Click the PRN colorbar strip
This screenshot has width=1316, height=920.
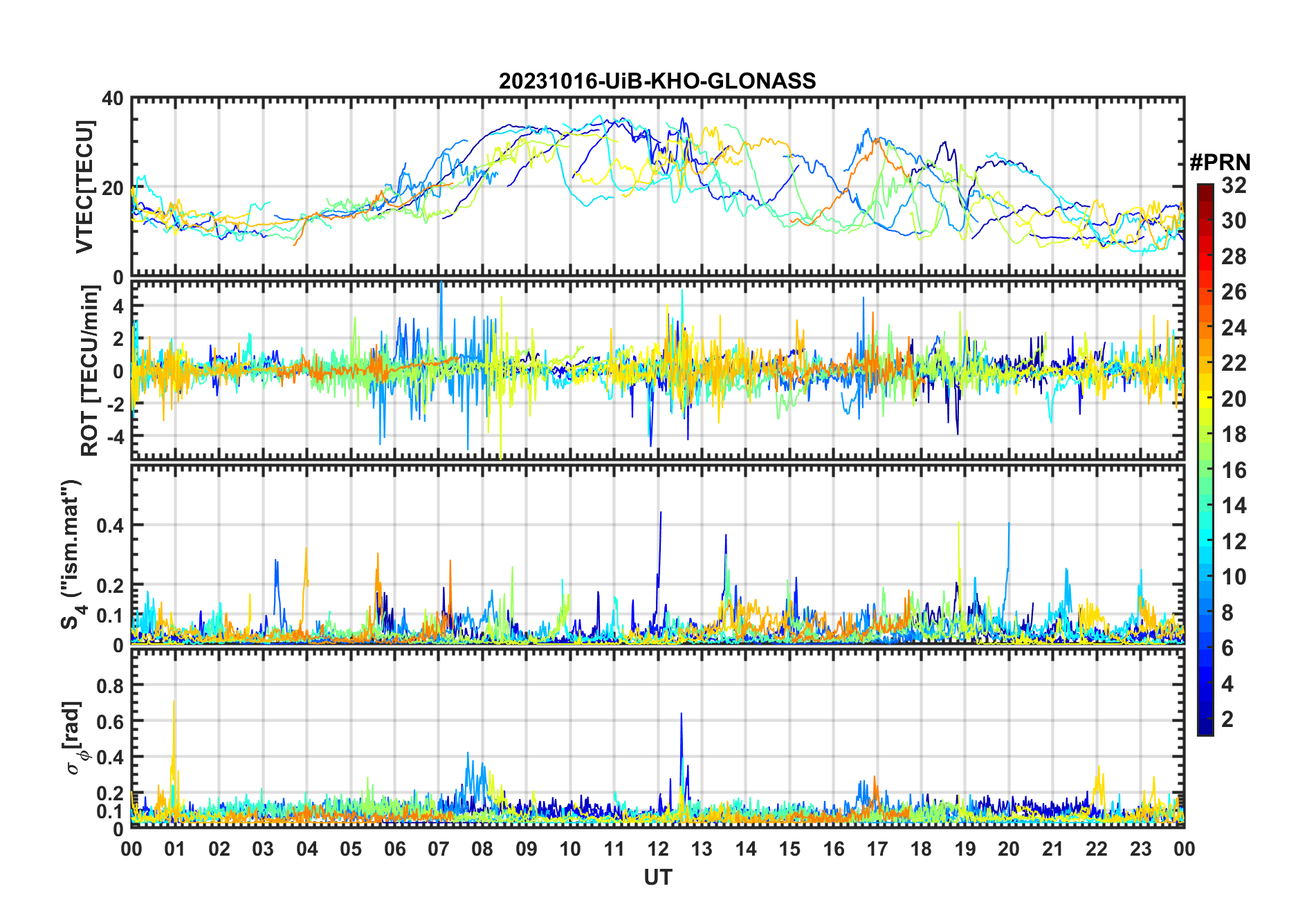tap(1205, 459)
